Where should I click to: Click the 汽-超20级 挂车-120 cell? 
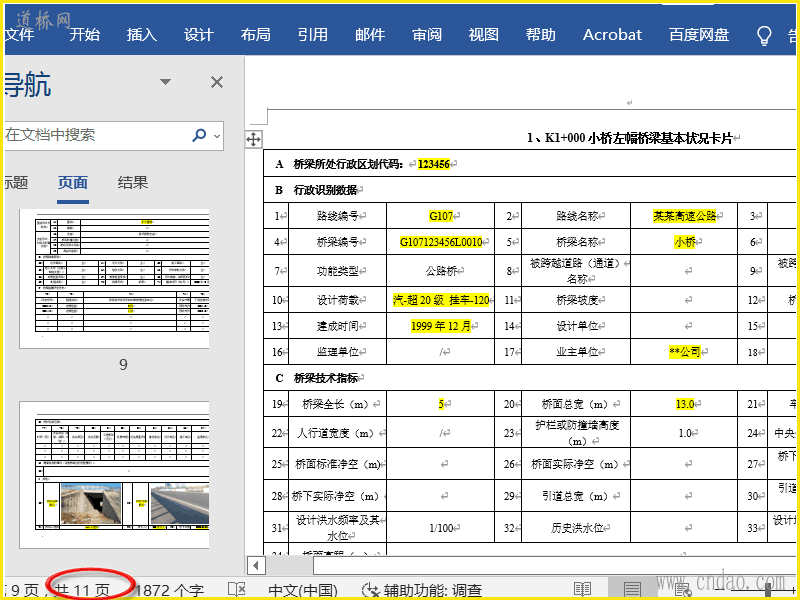[x=441, y=300]
